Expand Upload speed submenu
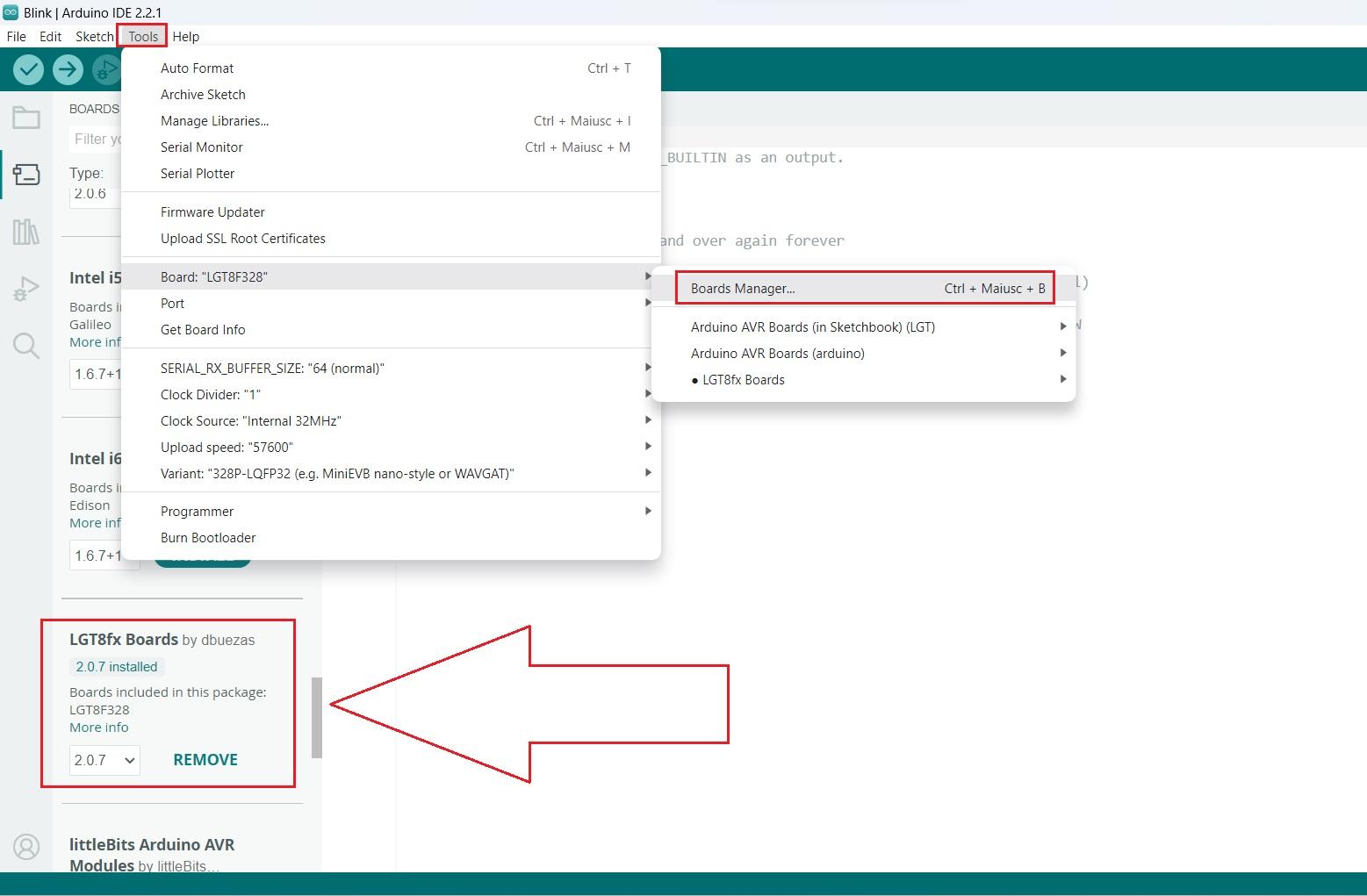Screen dimensions: 1367x896 point(391,447)
